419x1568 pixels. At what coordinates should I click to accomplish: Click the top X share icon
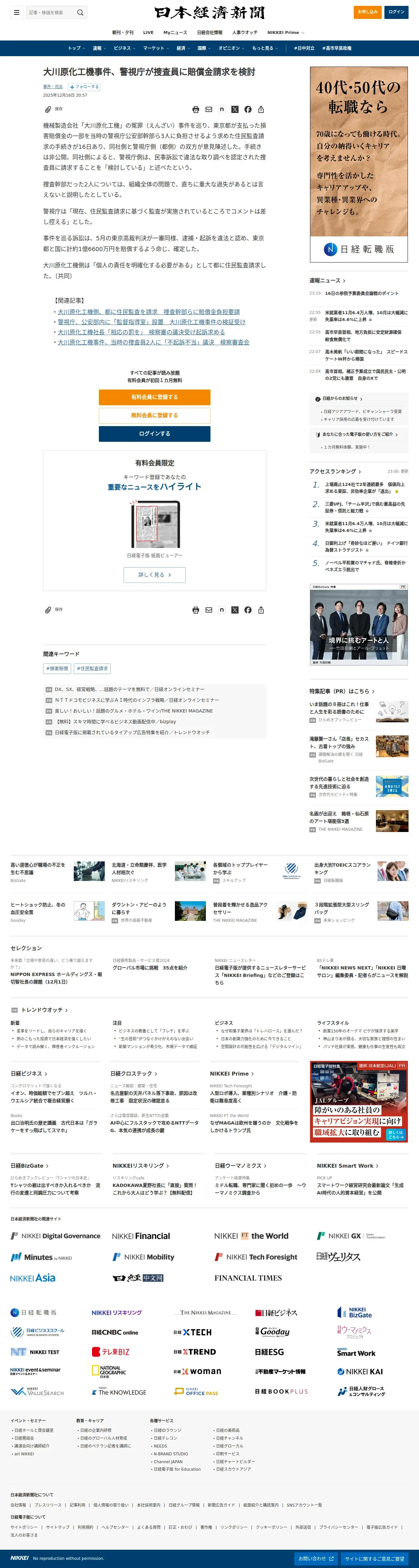point(235,110)
